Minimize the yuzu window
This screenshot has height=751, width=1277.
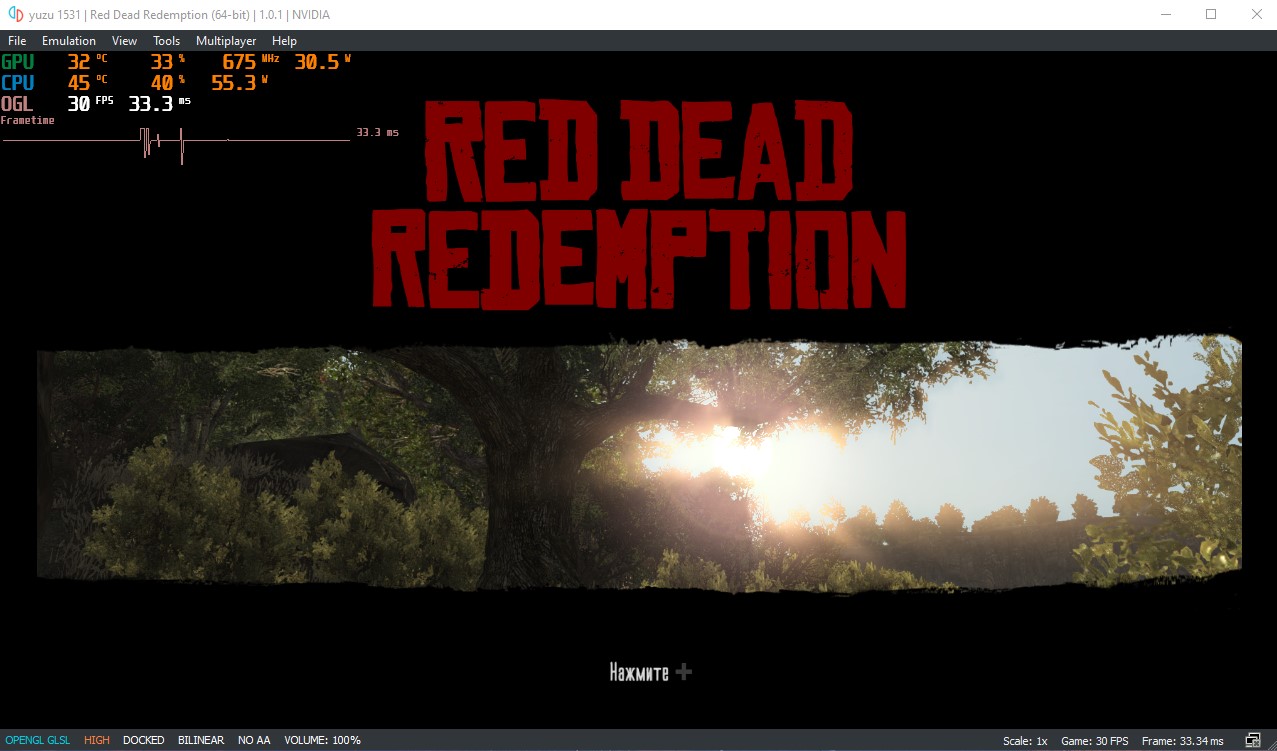tap(1165, 15)
